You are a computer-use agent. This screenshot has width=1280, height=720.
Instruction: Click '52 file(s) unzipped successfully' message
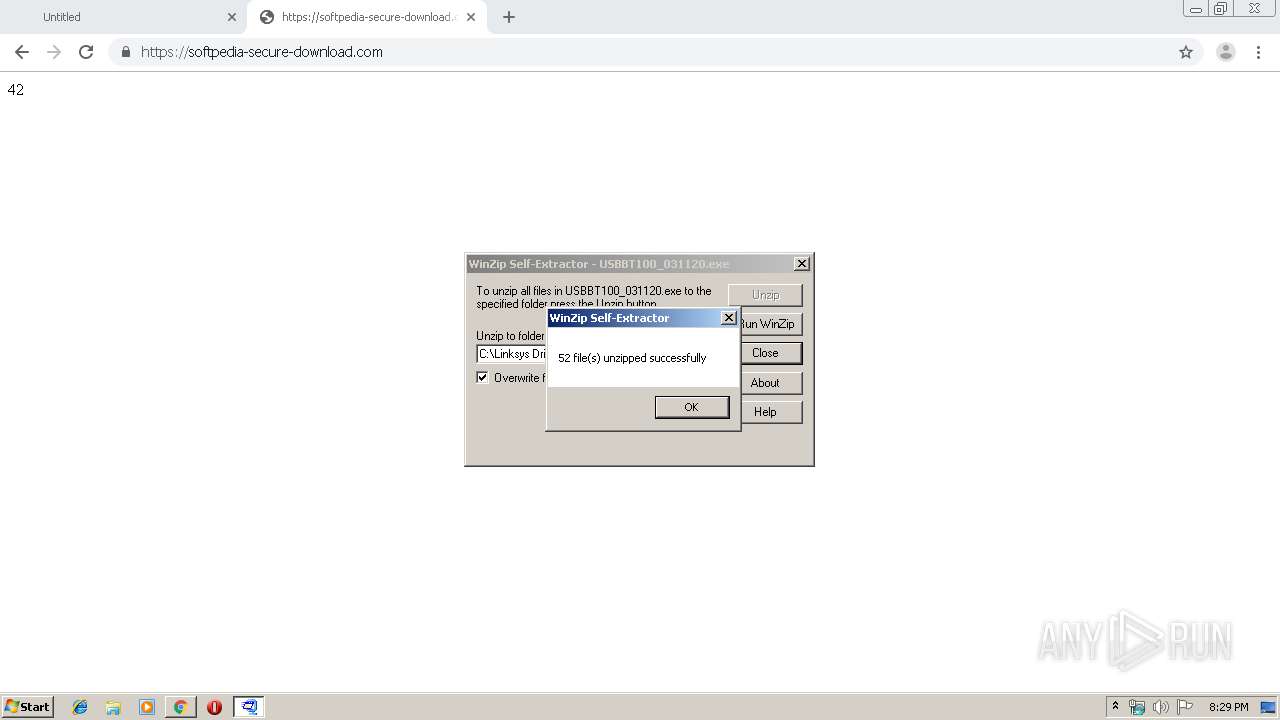tap(632, 358)
